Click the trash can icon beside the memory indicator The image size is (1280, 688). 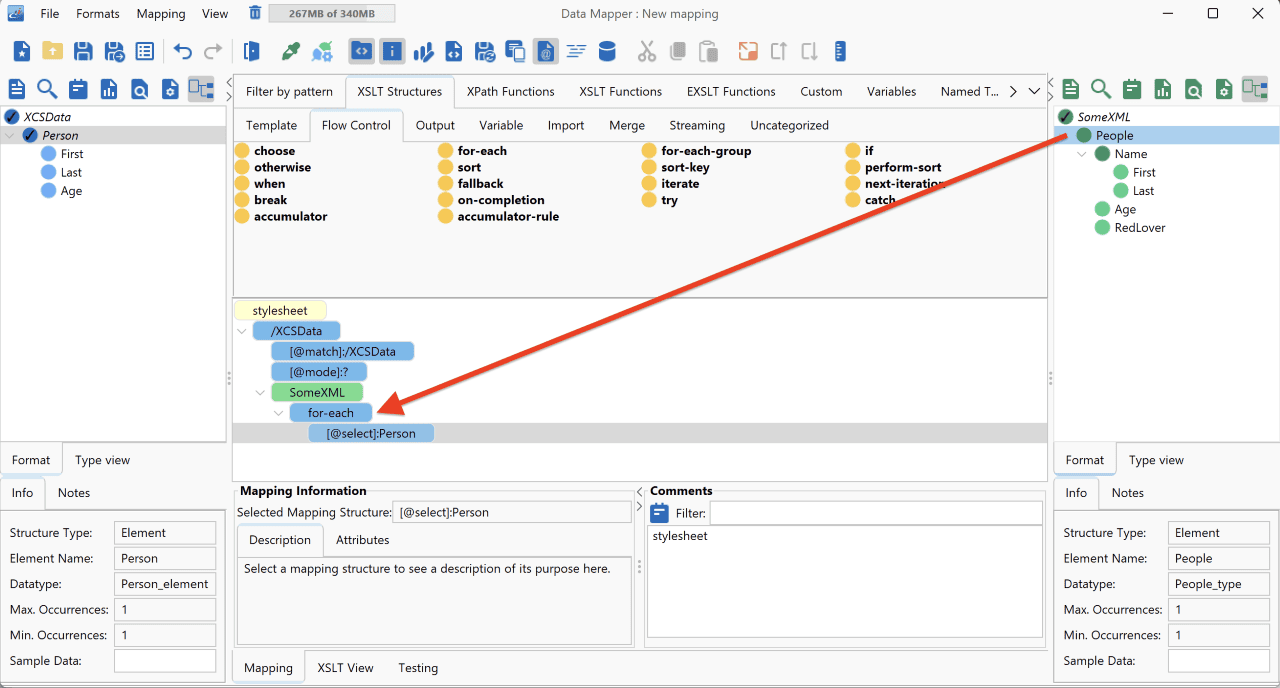pyautogui.click(x=255, y=13)
